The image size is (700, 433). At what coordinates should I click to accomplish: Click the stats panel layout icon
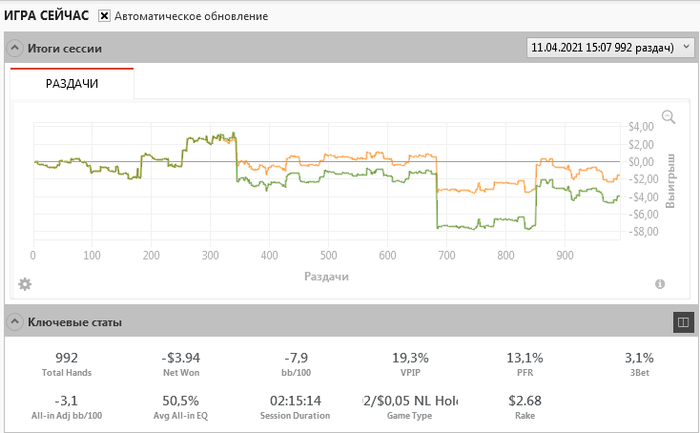pos(683,322)
